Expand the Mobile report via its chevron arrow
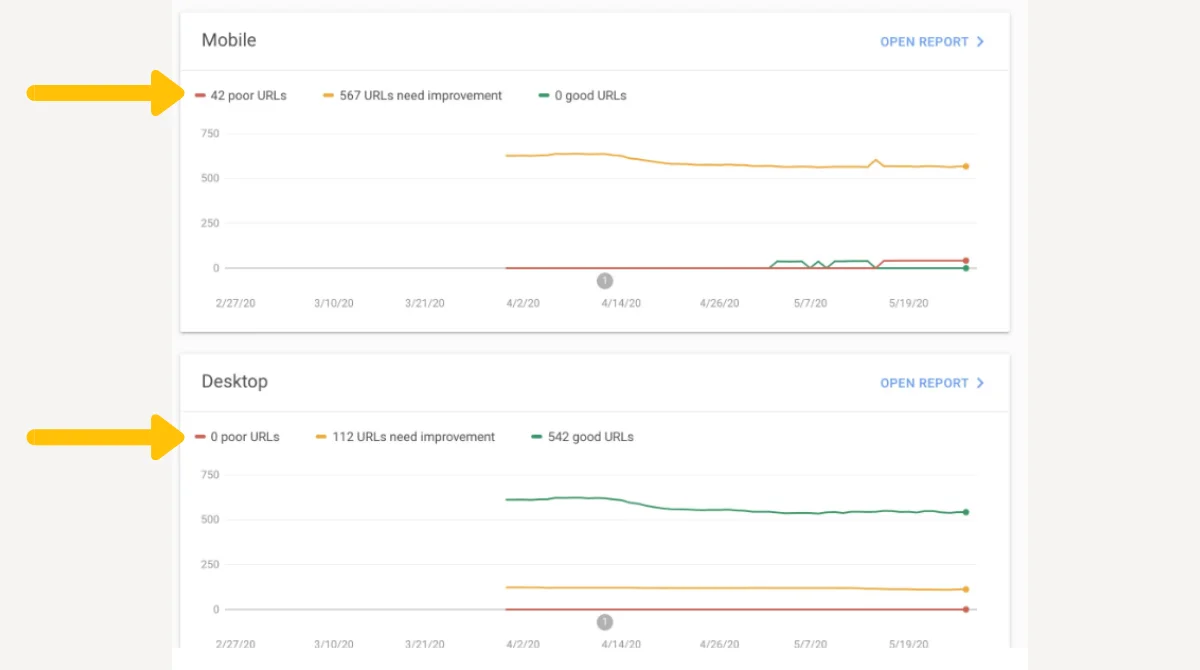This screenshot has width=1200, height=670. click(x=980, y=42)
